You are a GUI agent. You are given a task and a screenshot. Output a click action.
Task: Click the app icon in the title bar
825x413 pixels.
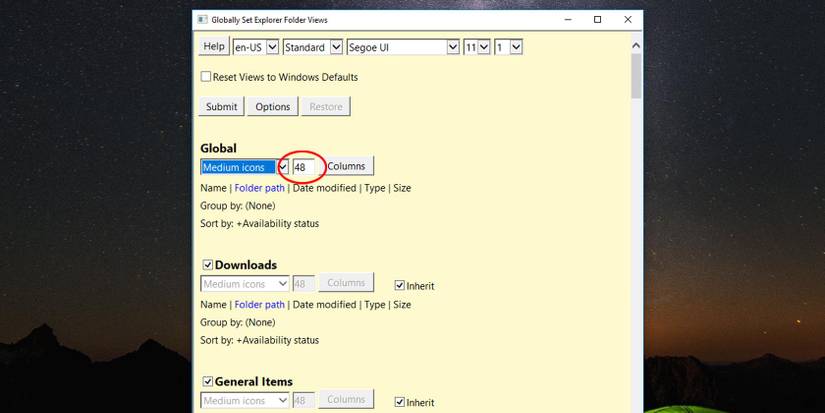point(203,20)
